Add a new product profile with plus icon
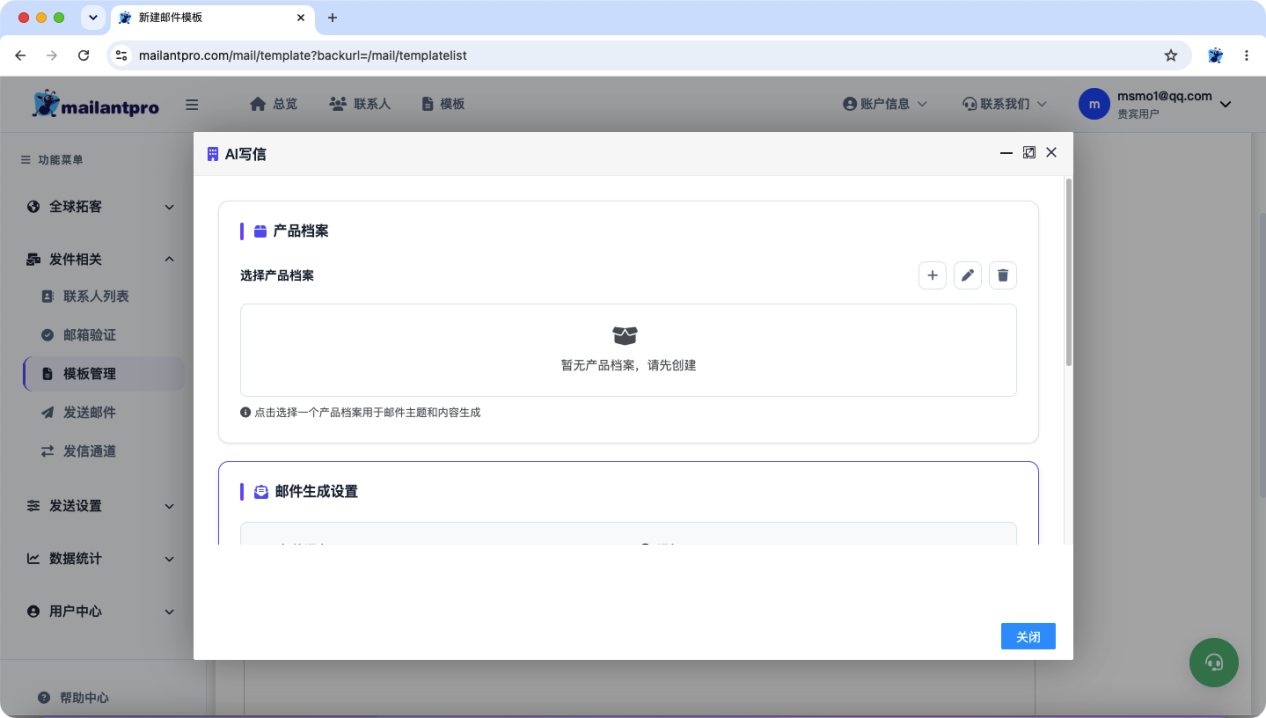The width and height of the screenshot is (1266, 718). coord(932,275)
